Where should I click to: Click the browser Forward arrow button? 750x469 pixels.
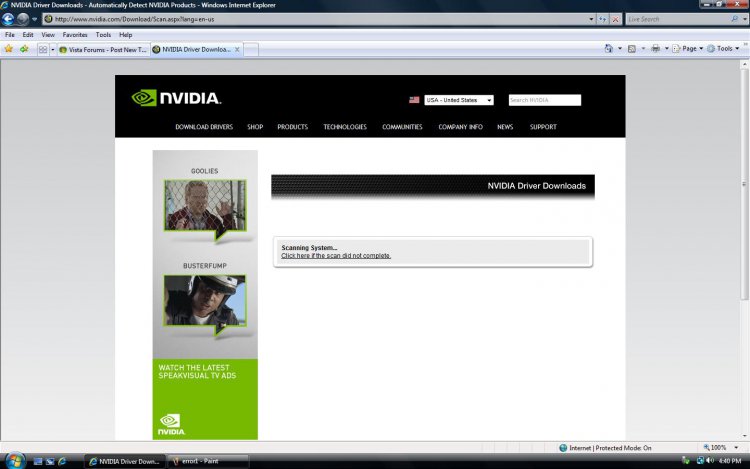[22, 19]
